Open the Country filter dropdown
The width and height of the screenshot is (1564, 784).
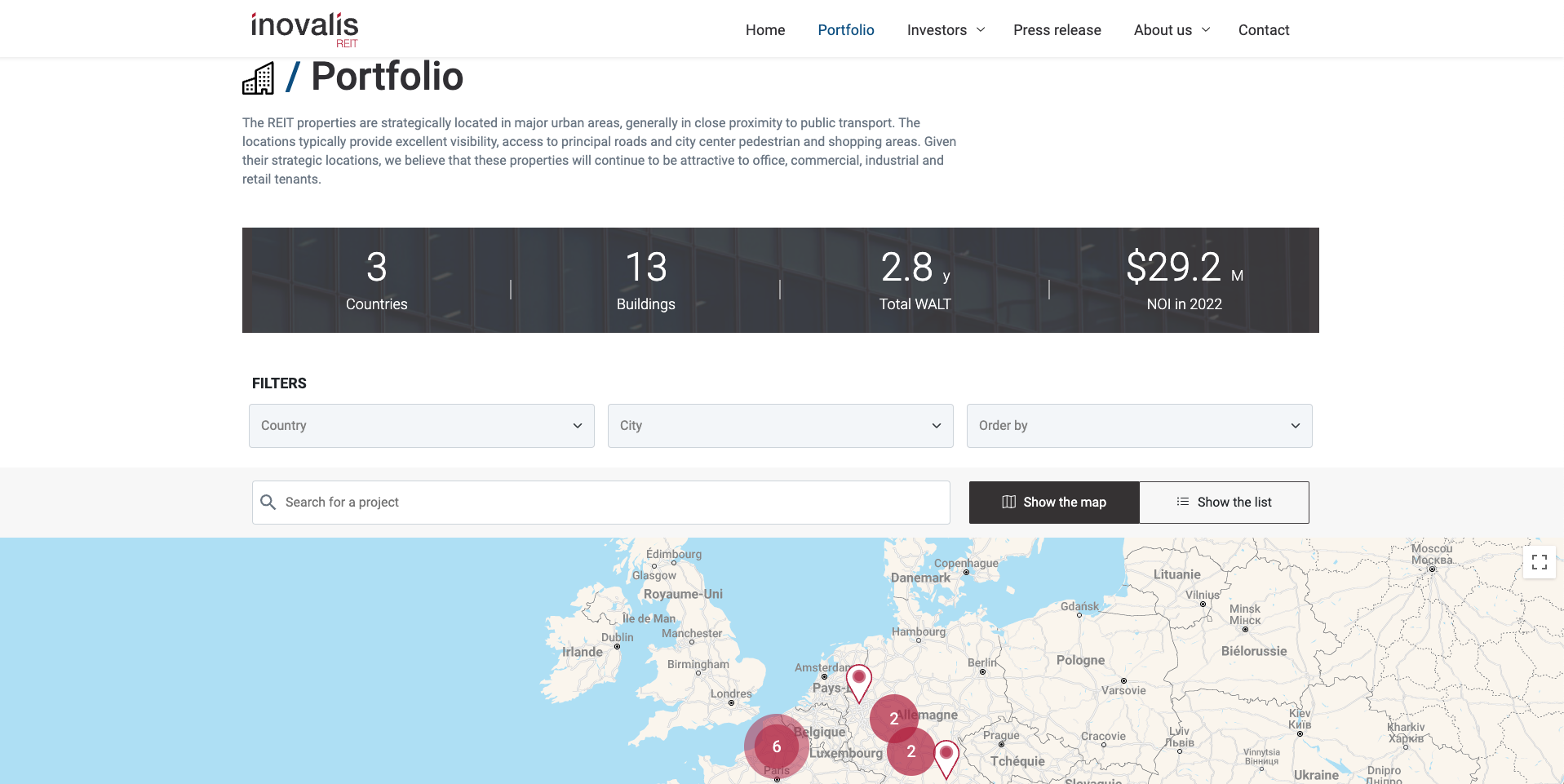tap(421, 426)
